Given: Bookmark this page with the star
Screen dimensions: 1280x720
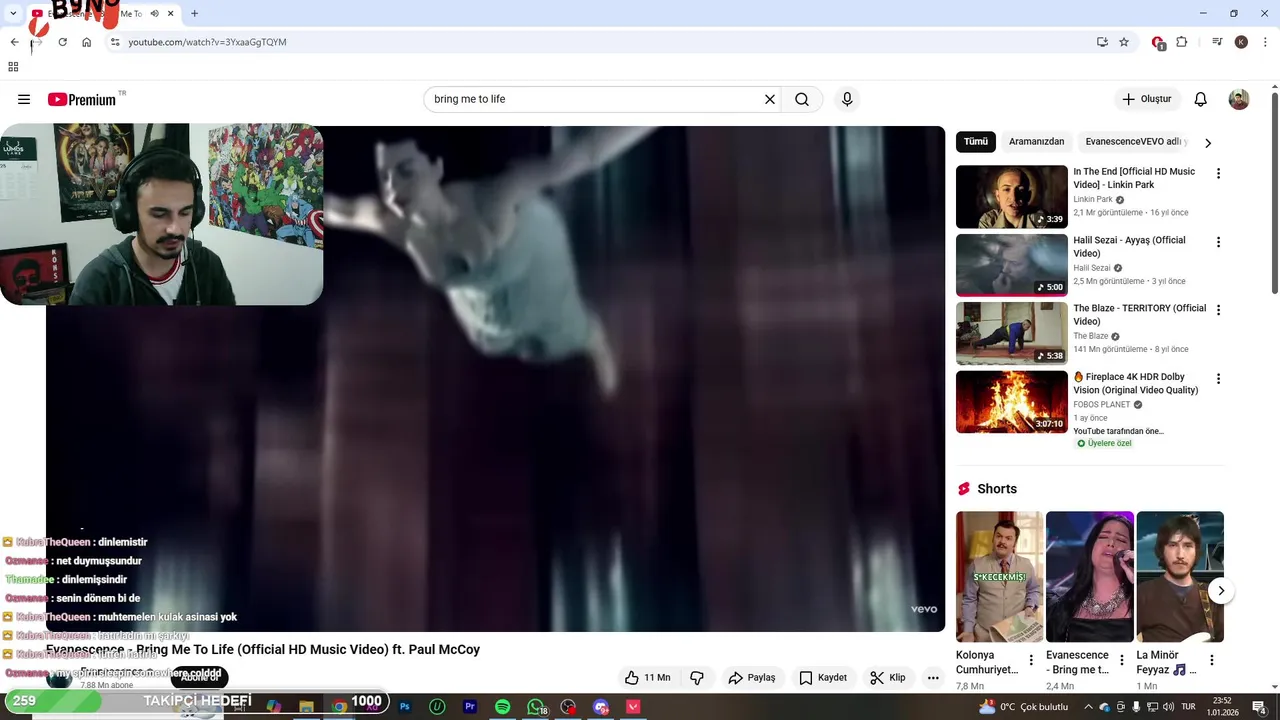Looking at the screenshot, I should [x=1124, y=42].
